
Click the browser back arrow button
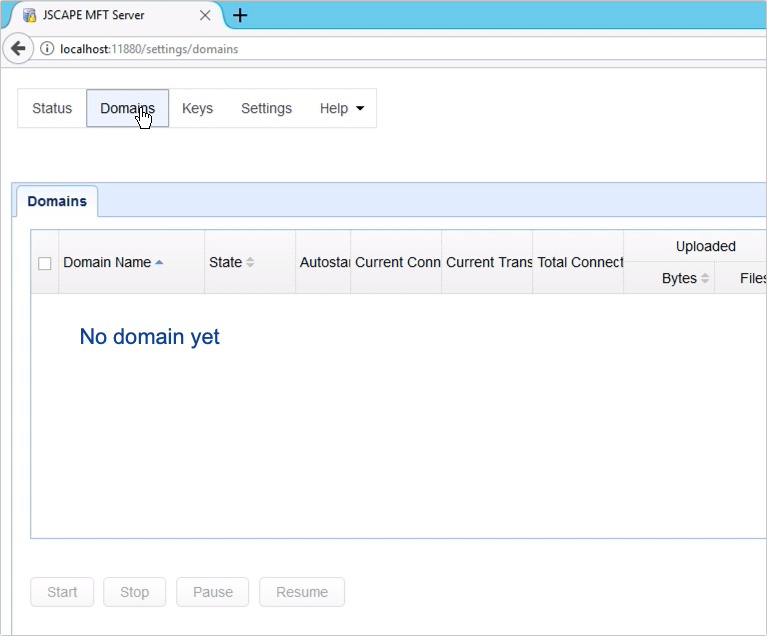coord(17,48)
